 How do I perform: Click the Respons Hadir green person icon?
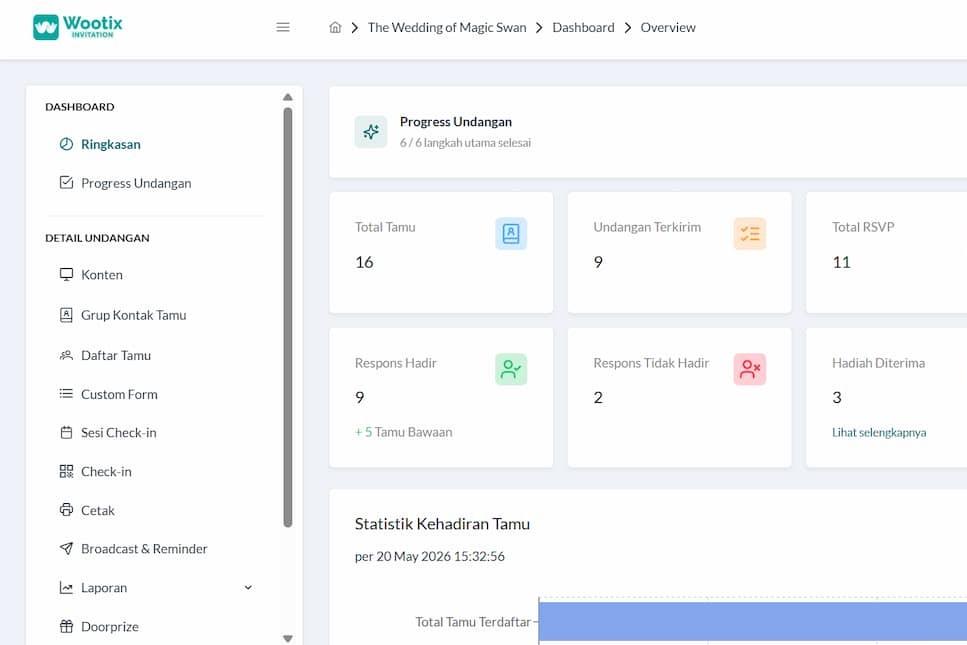point(511,369)
